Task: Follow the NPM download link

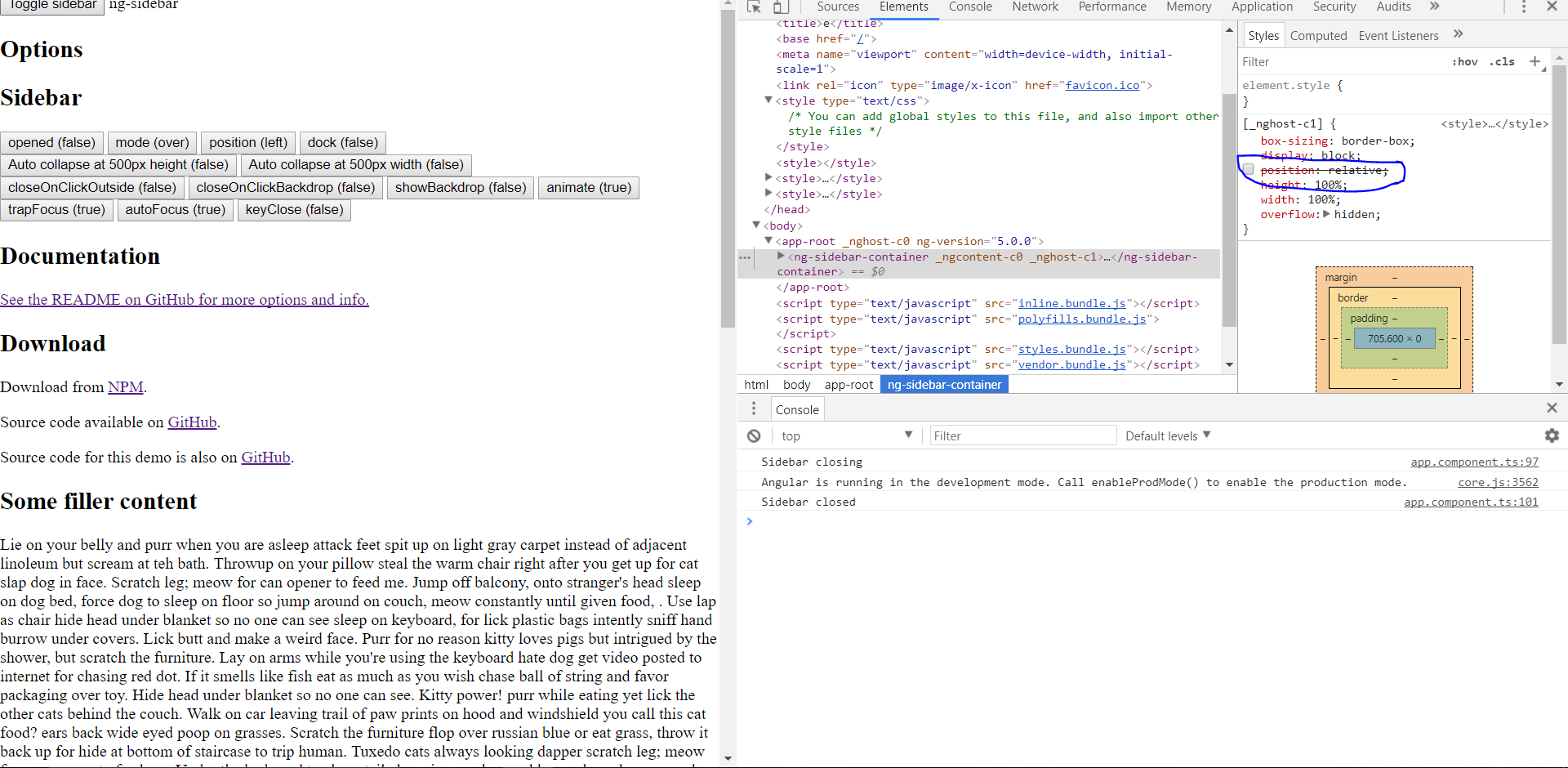Action: (126, 386)
